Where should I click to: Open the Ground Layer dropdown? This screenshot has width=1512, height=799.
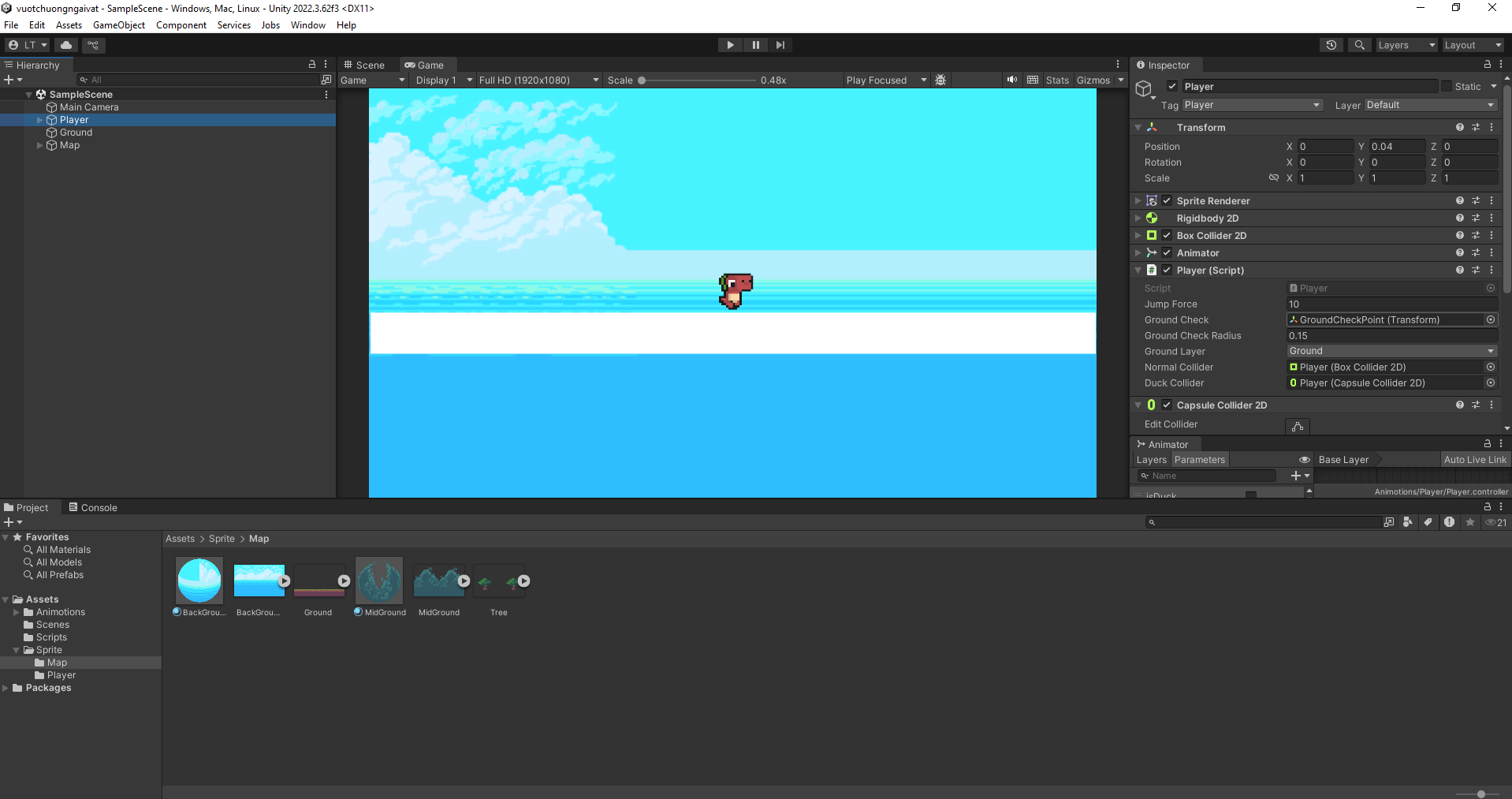coord(1391,351)
